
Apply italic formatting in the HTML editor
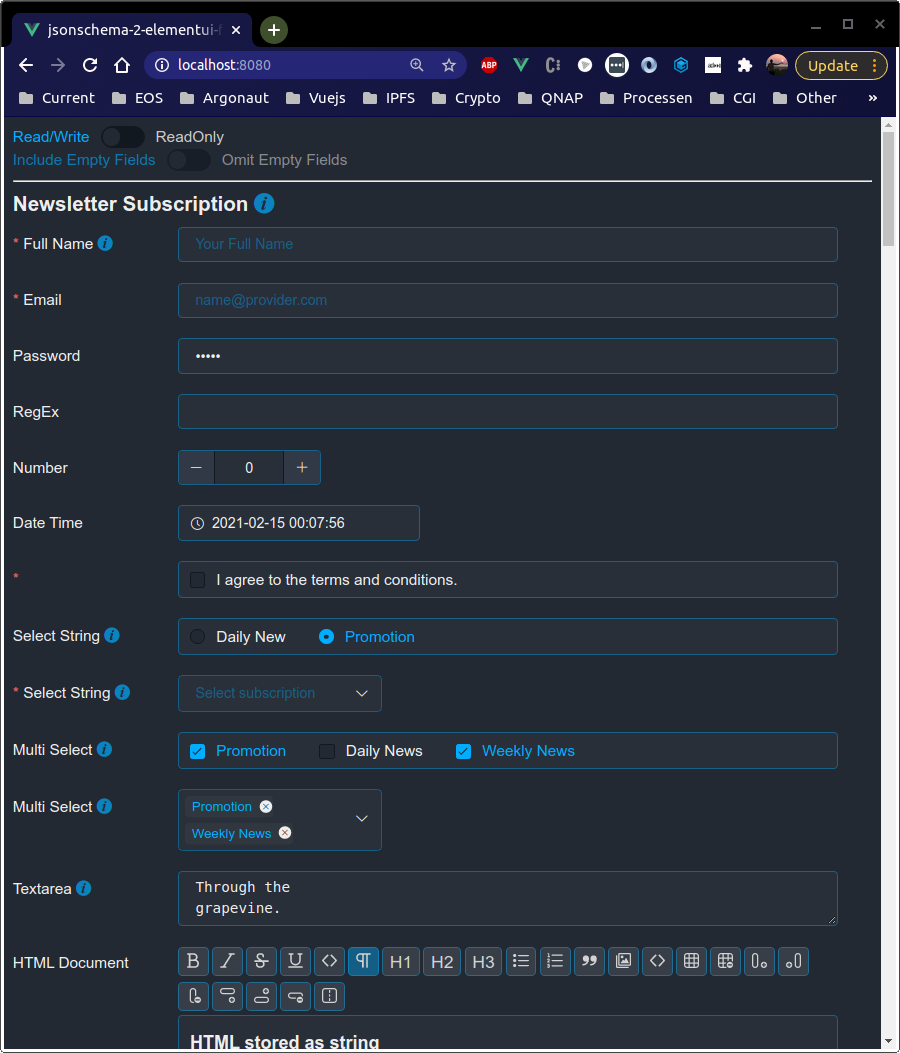(227, 961)
